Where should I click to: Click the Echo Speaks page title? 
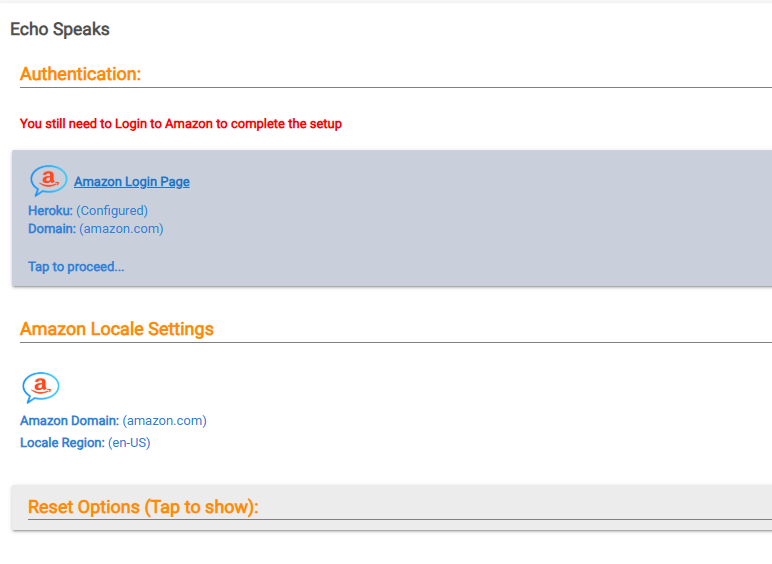tap(60, 29)
